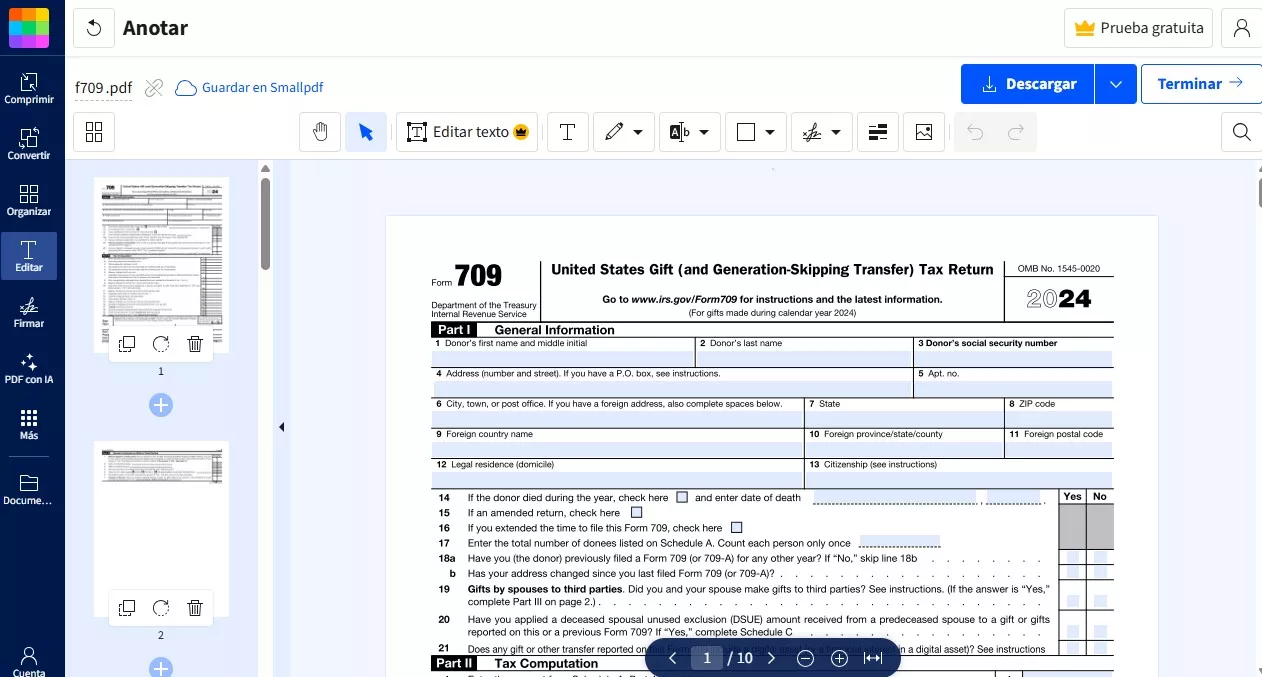This screenshot has width=1262, height=677.
Task: Open Firmar in the left sidebar
Action: (29, 312)
